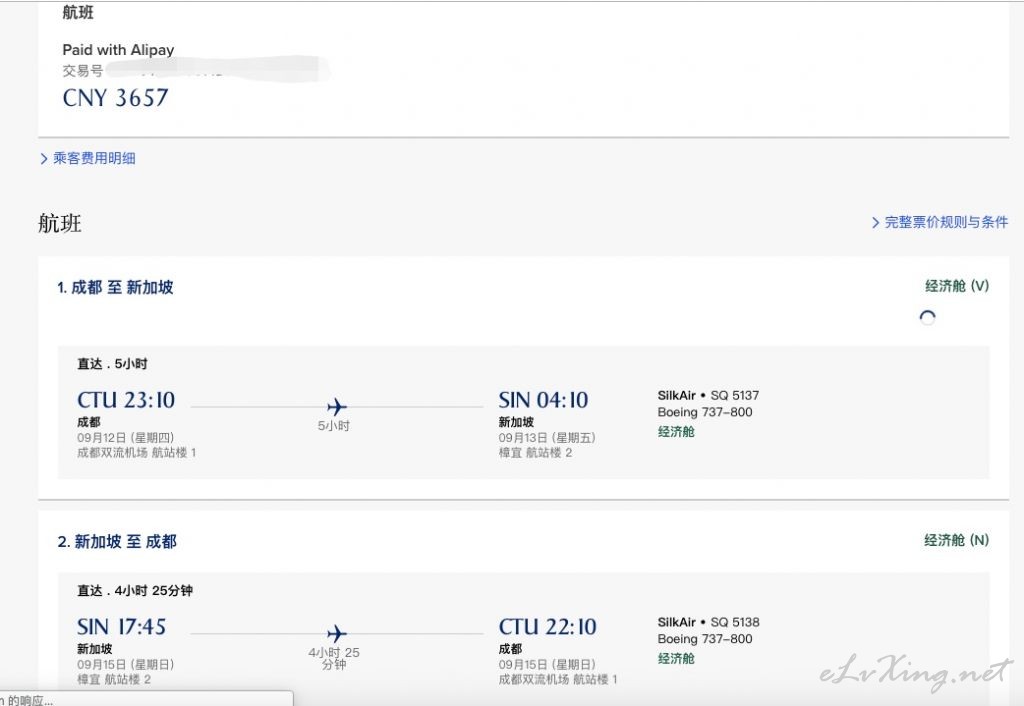1024x706 pixels.
Task: Click SIN 17:45 departure time
Action: click(x=122, y=627)
